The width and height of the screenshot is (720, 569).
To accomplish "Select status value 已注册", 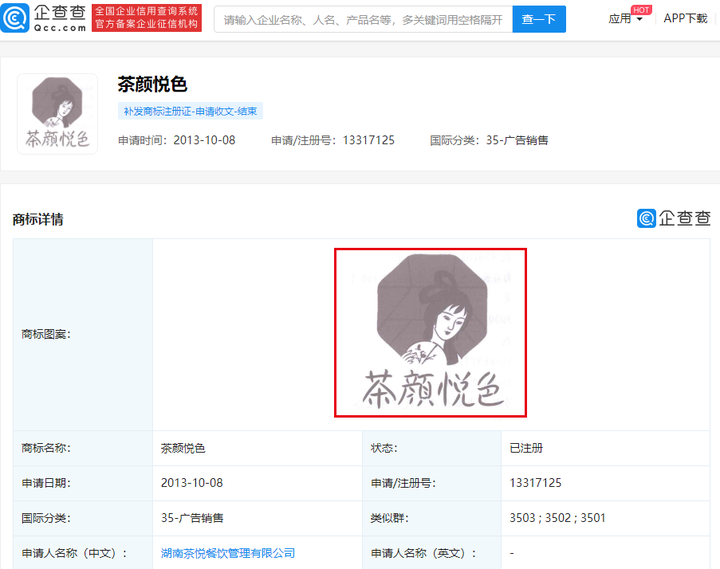I will 526,448.
